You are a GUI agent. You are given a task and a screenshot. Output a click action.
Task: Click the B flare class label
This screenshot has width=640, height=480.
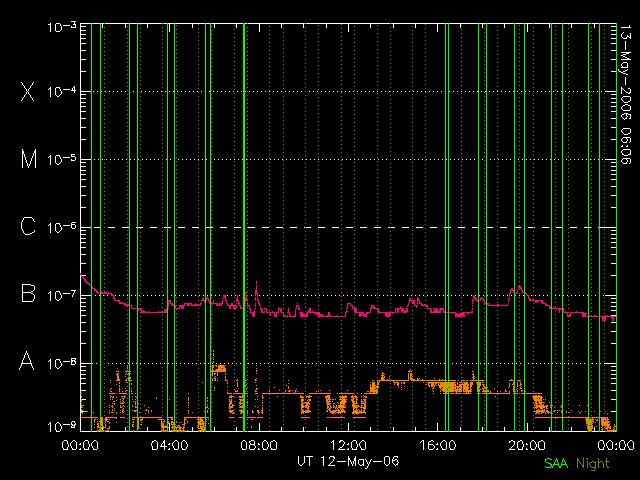28,293
